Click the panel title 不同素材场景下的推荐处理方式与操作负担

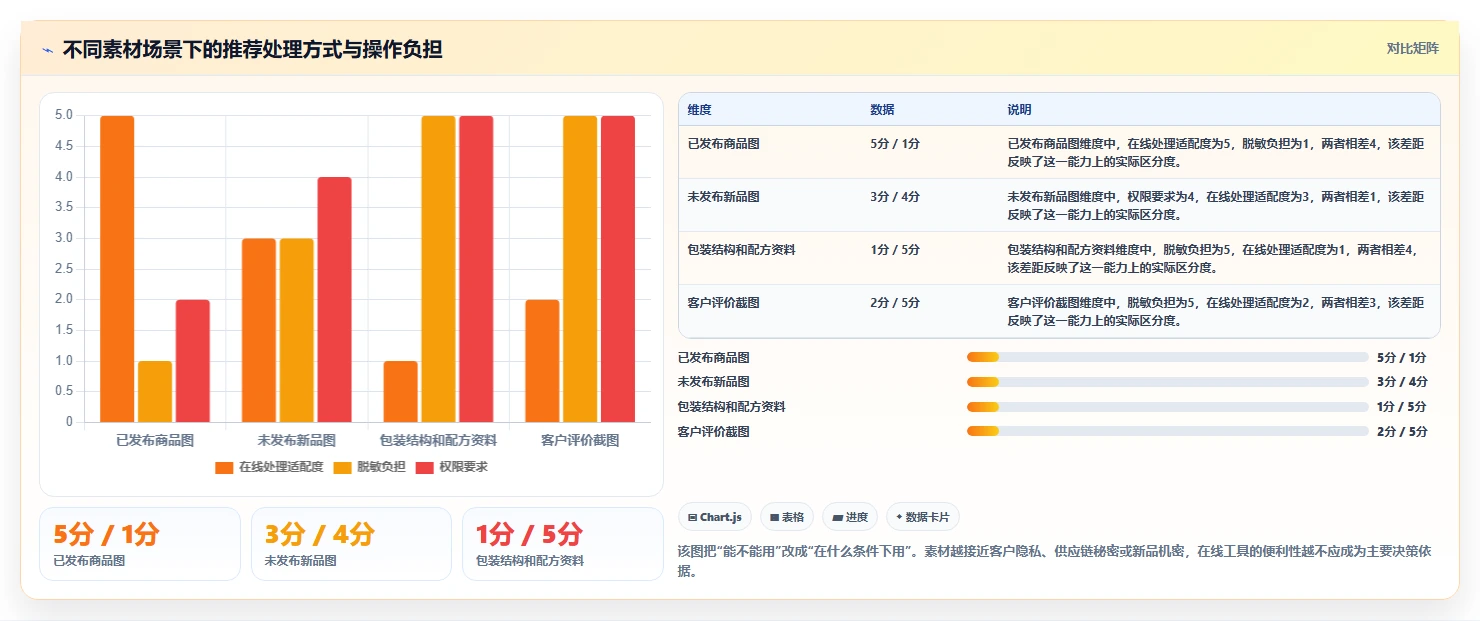tap(253, 50)
